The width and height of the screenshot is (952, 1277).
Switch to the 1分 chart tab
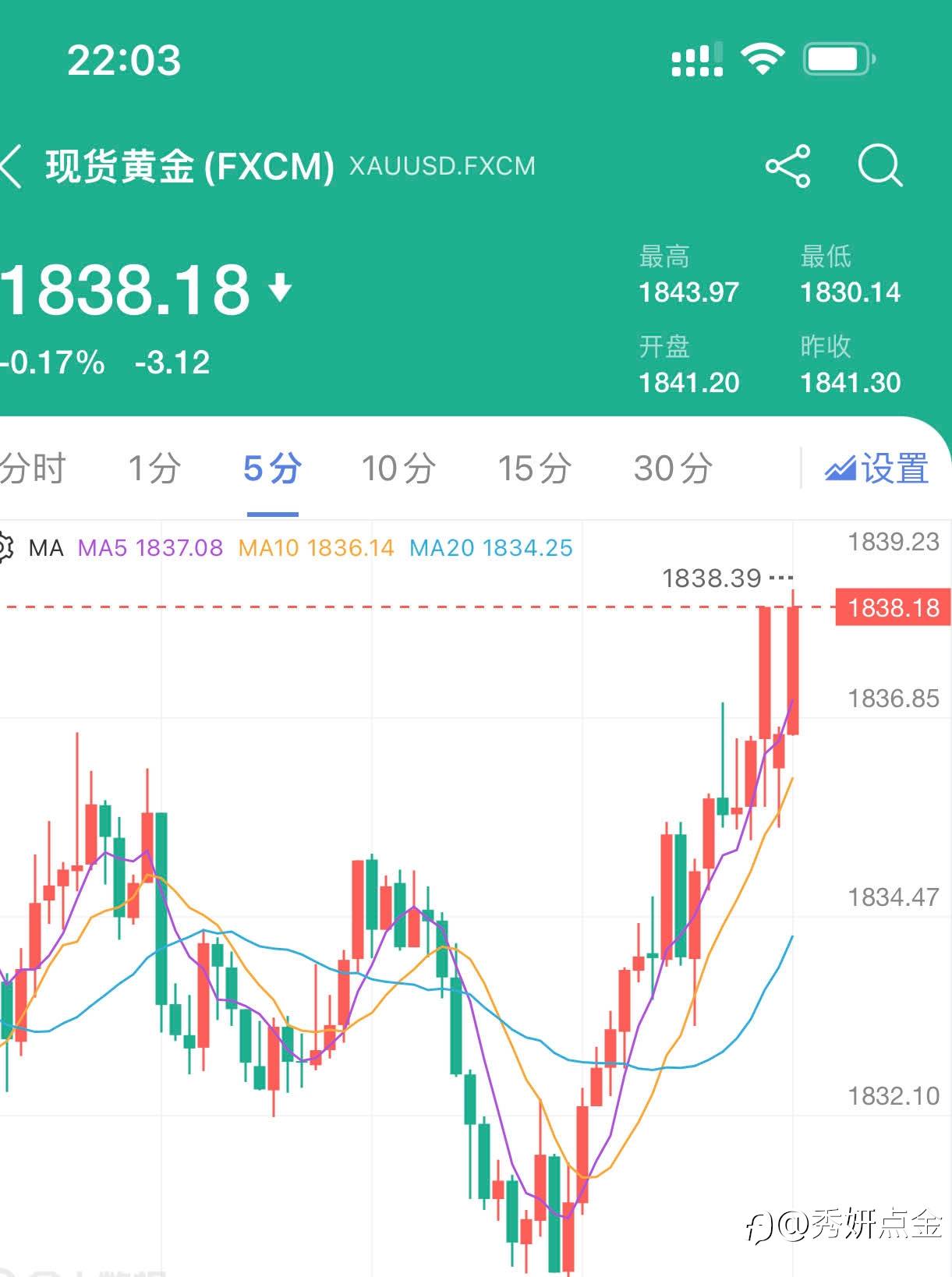(154, 469)
